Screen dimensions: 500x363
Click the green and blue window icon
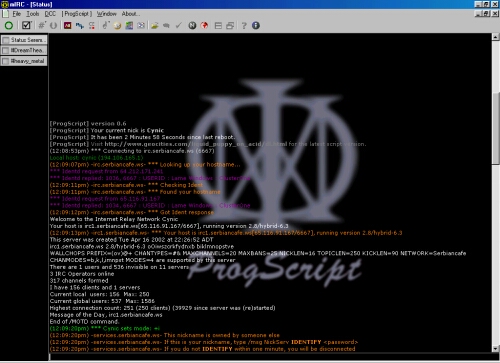[129, 25]
